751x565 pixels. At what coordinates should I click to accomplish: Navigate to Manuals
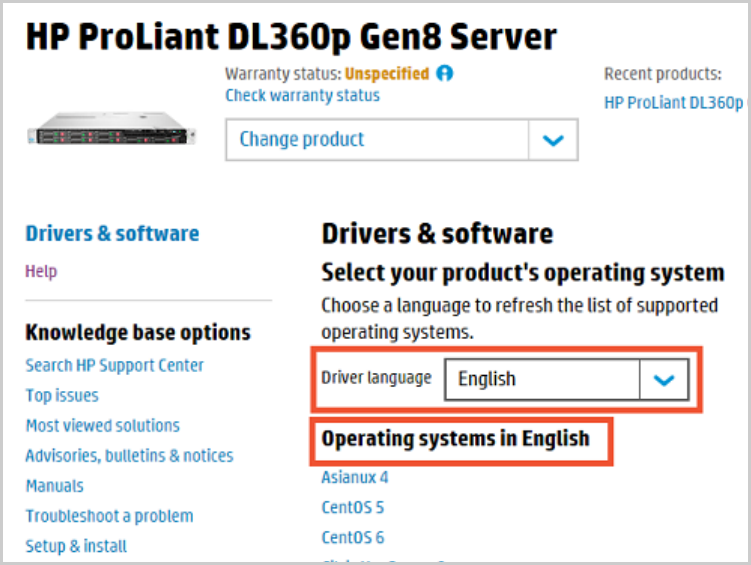click(x=54, y=486)
